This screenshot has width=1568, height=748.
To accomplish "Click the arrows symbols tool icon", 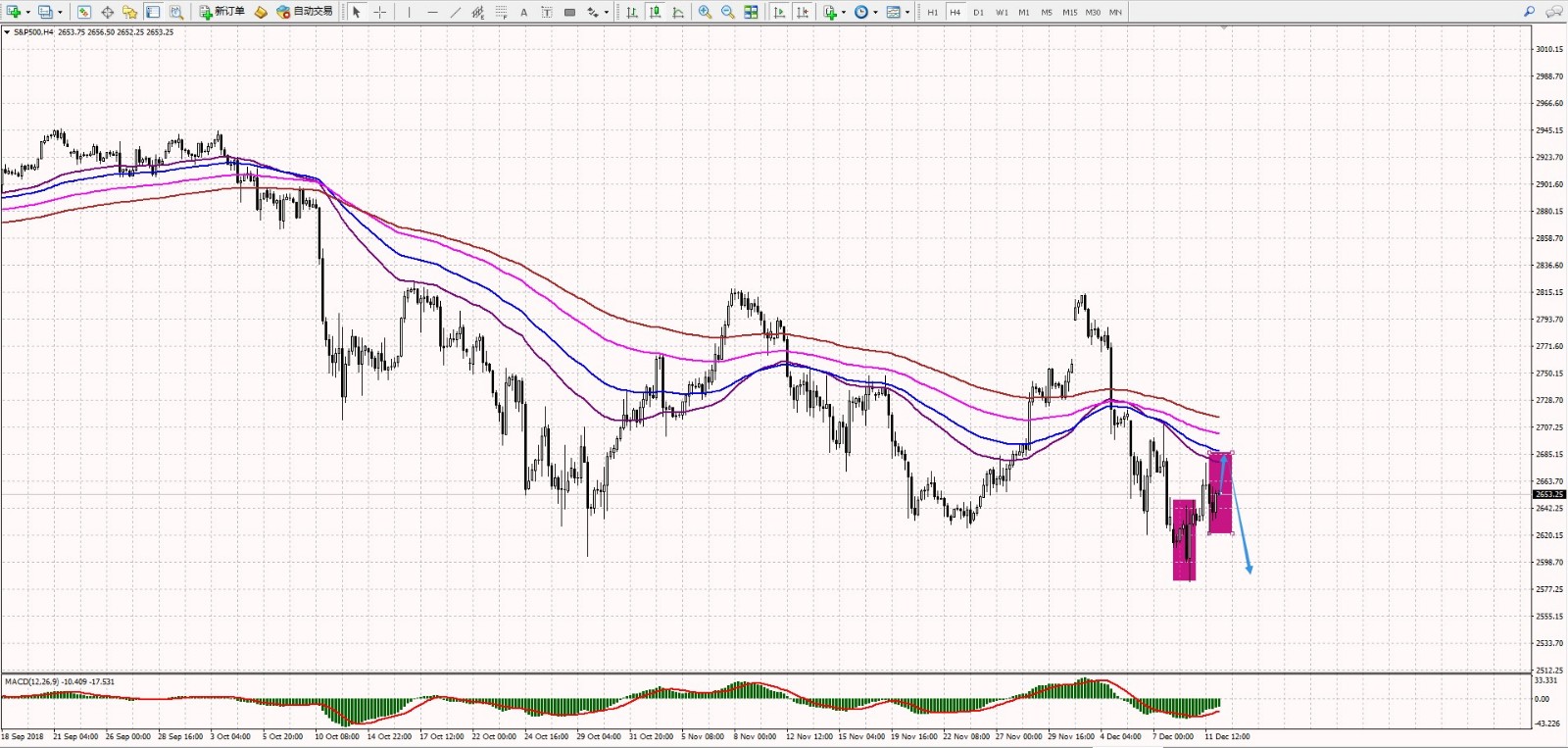I will coord(593,12).
